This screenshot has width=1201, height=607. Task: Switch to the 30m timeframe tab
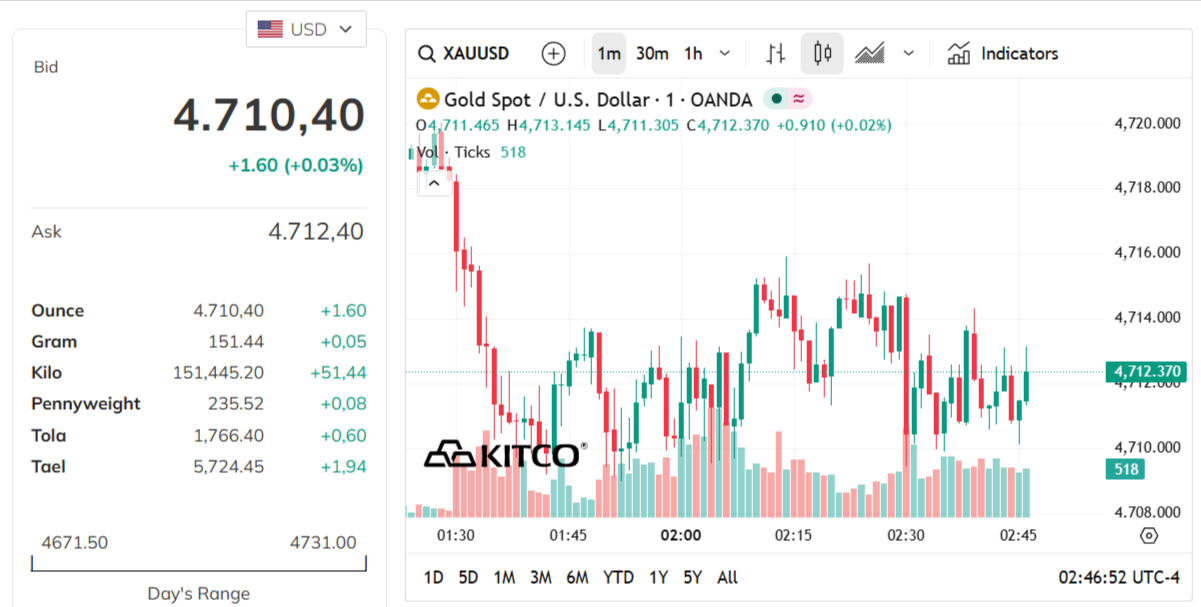pyautogui.click(x=652, y=53)
